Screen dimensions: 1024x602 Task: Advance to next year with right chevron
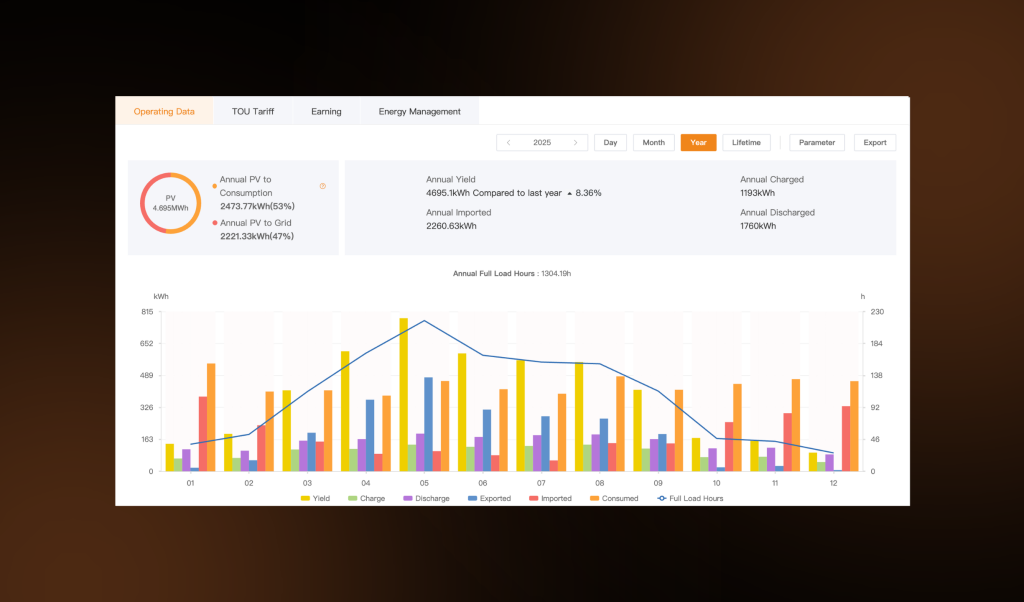coord(577,142)
